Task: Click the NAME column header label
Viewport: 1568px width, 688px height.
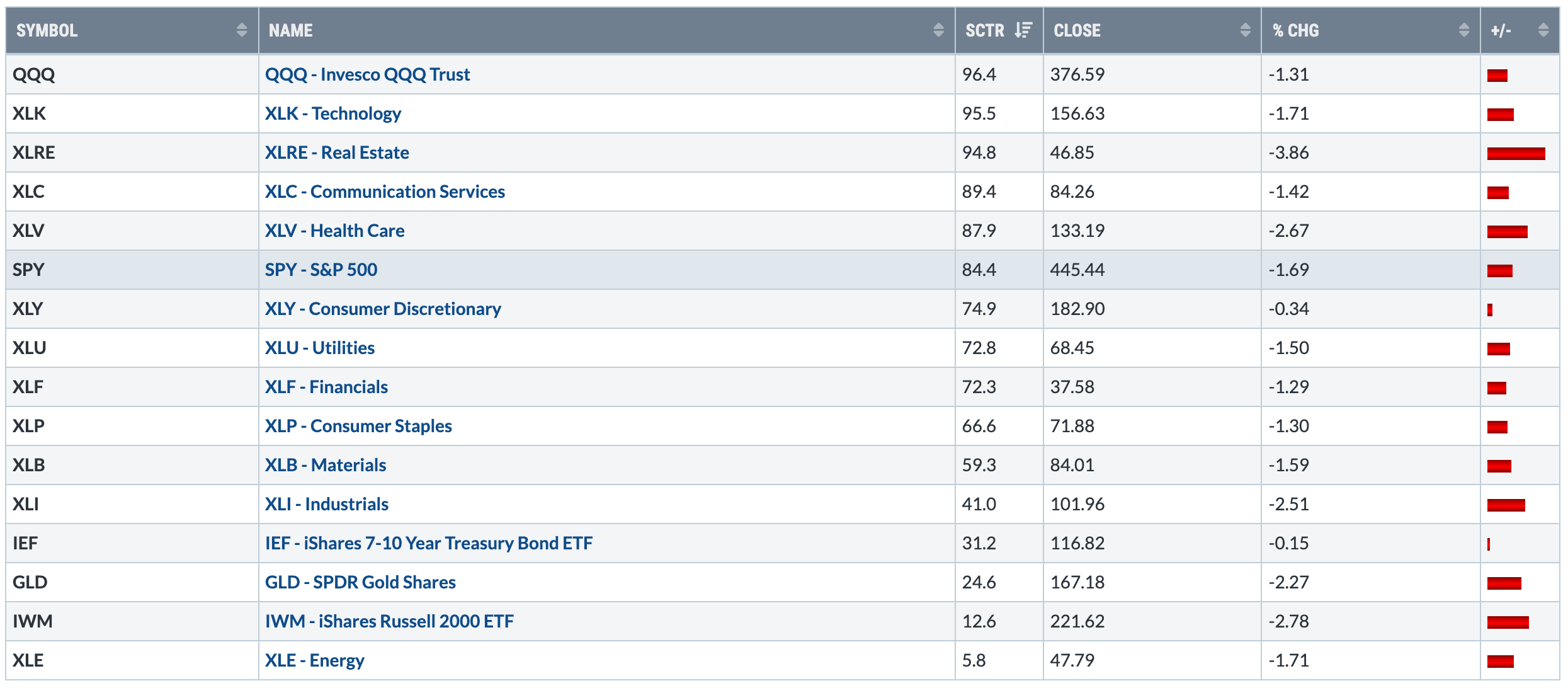Action: point(290,30)
